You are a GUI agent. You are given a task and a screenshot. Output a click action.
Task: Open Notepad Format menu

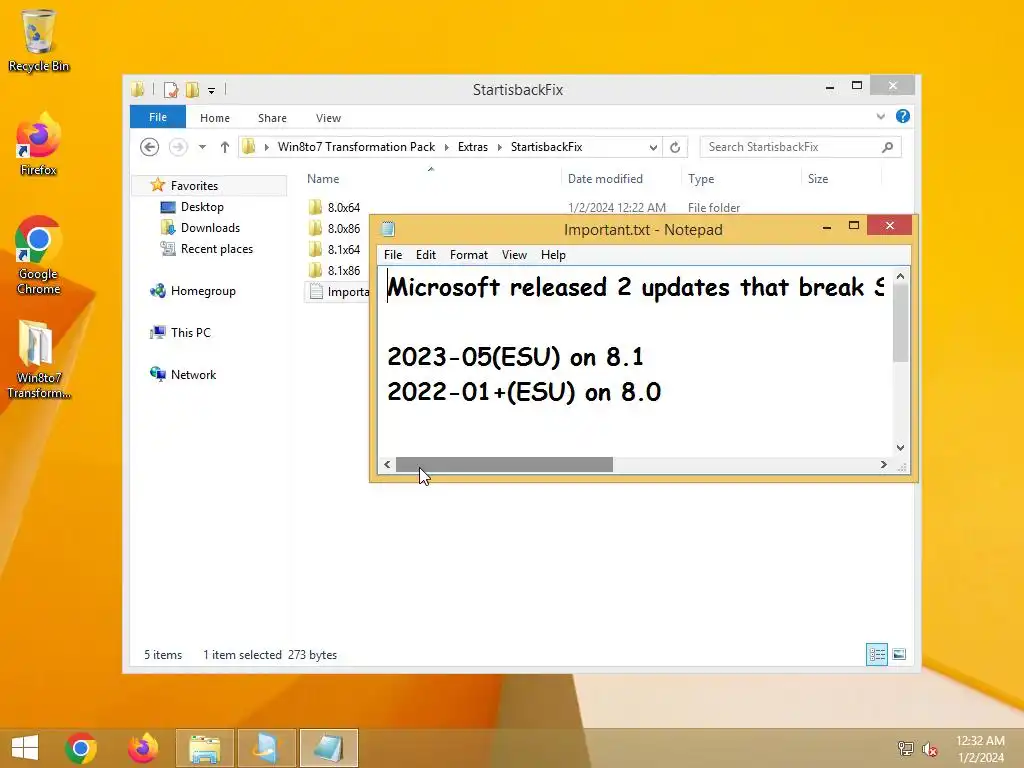click(469, 255)
